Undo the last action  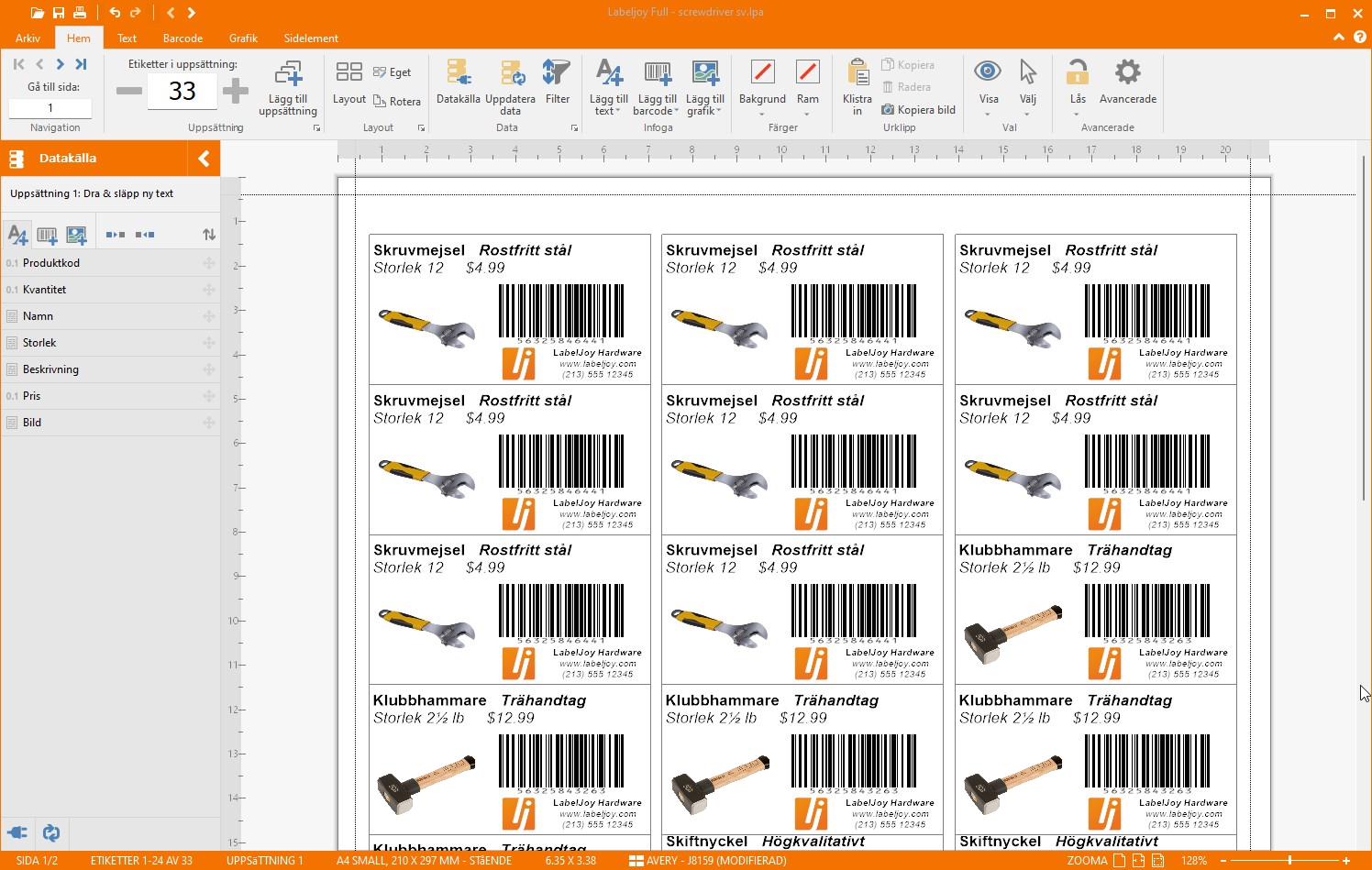[x=115, y=13]
